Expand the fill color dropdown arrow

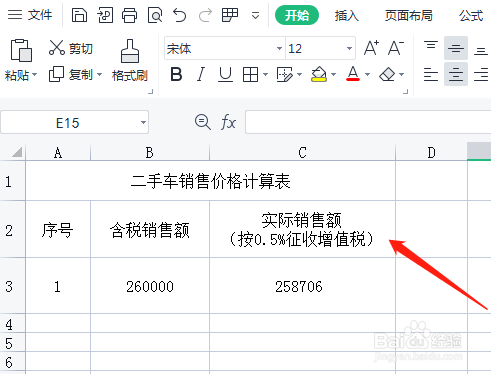(334, 74)
